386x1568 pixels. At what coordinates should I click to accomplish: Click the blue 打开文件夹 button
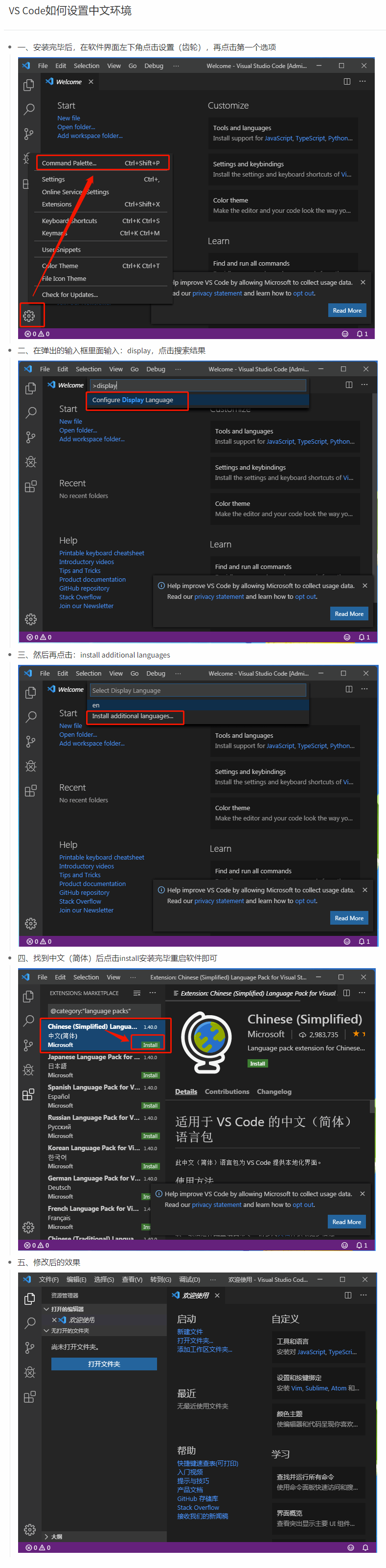tap(104, 1364)
